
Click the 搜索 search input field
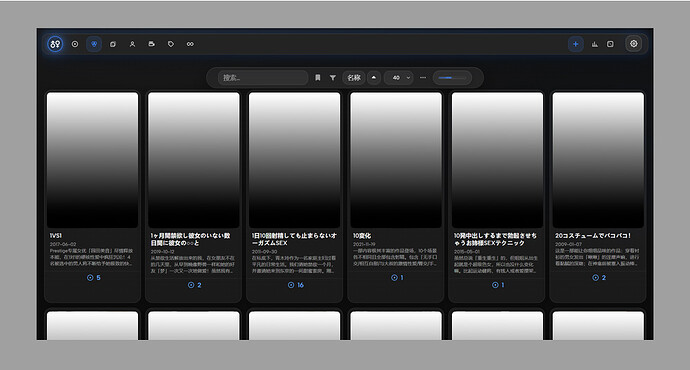263,78
